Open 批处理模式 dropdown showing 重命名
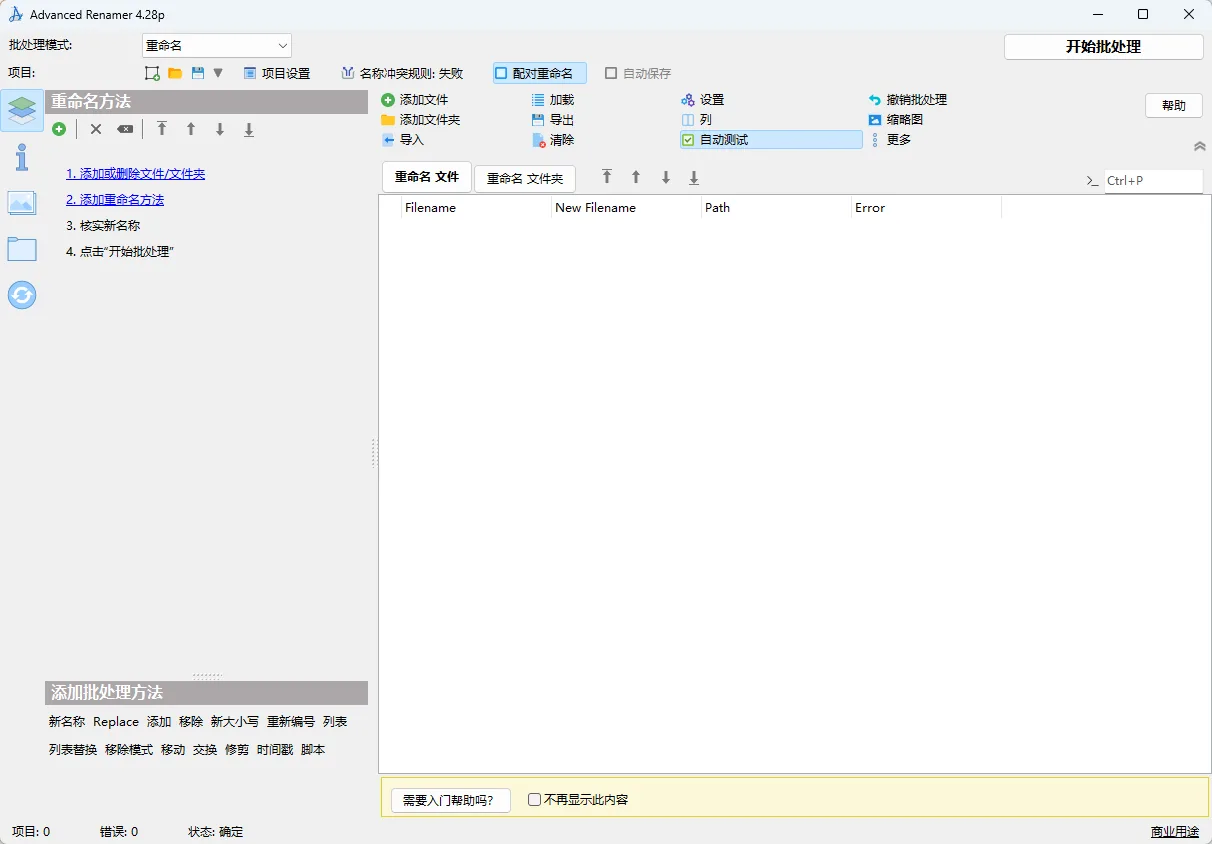Image resolution: width=1212 pixels, height=844 pixels. pyautogui.click(x=216, y=46)
